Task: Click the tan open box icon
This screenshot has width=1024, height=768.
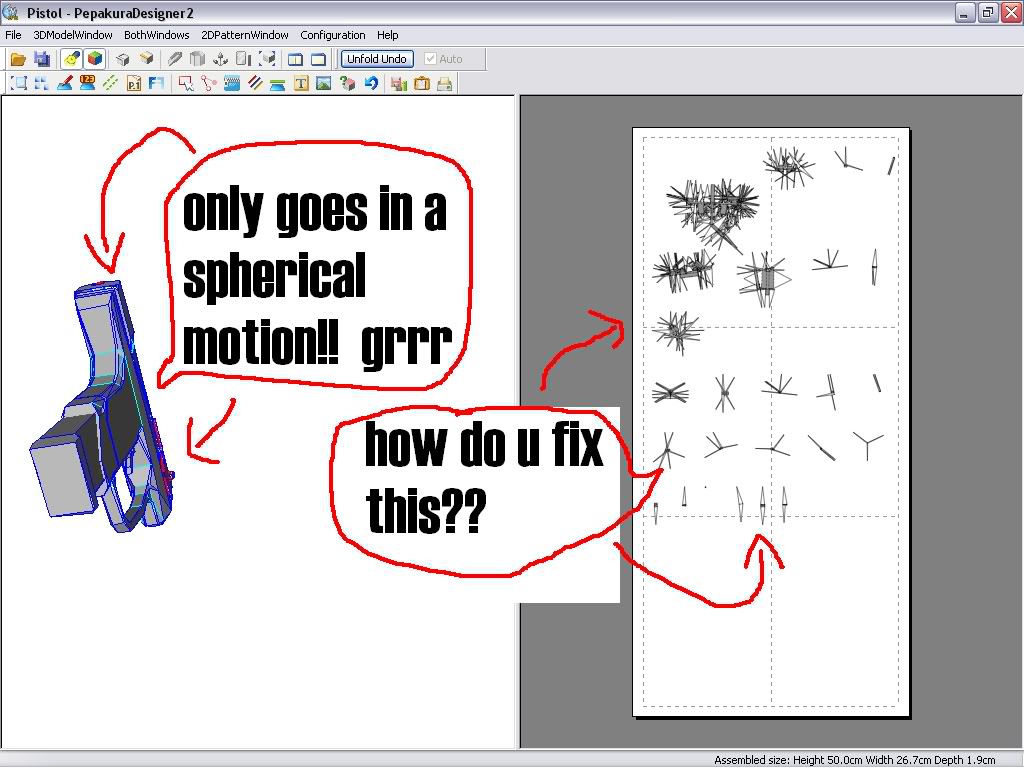Action: [x=146, y=59]
